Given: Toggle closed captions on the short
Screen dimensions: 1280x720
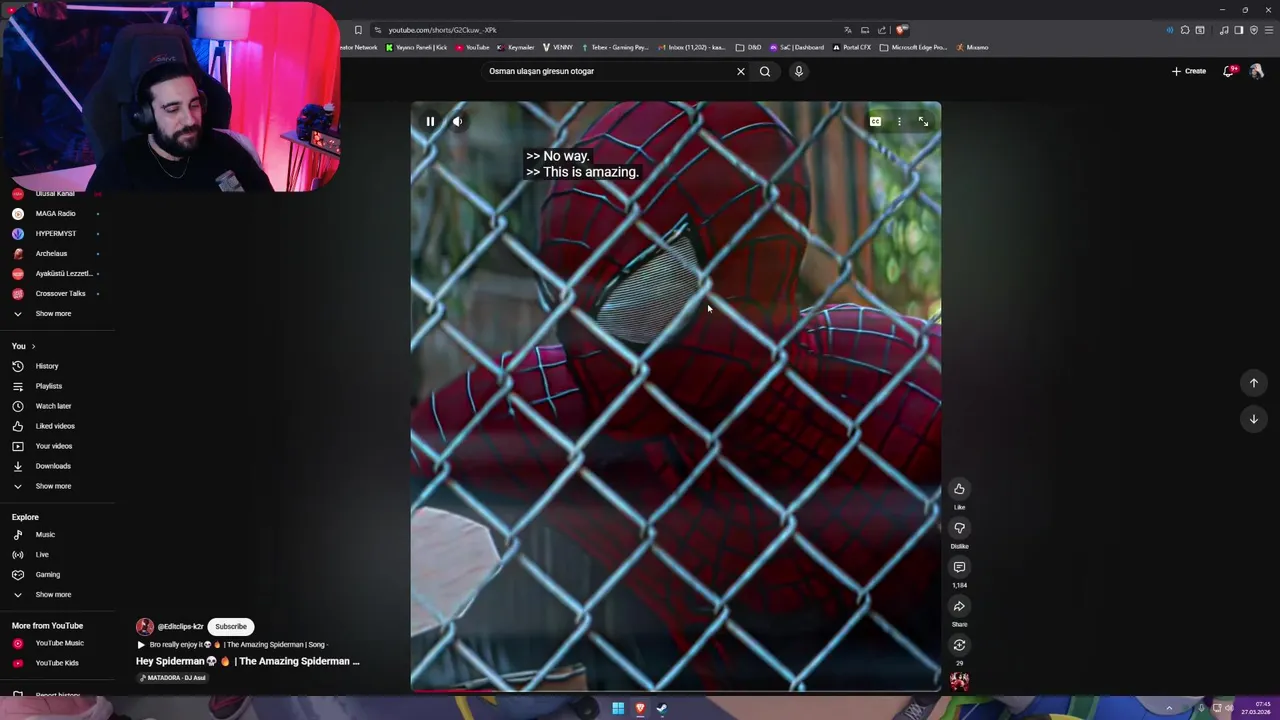Looking at the screenshot, I should [x=875, y=122].
